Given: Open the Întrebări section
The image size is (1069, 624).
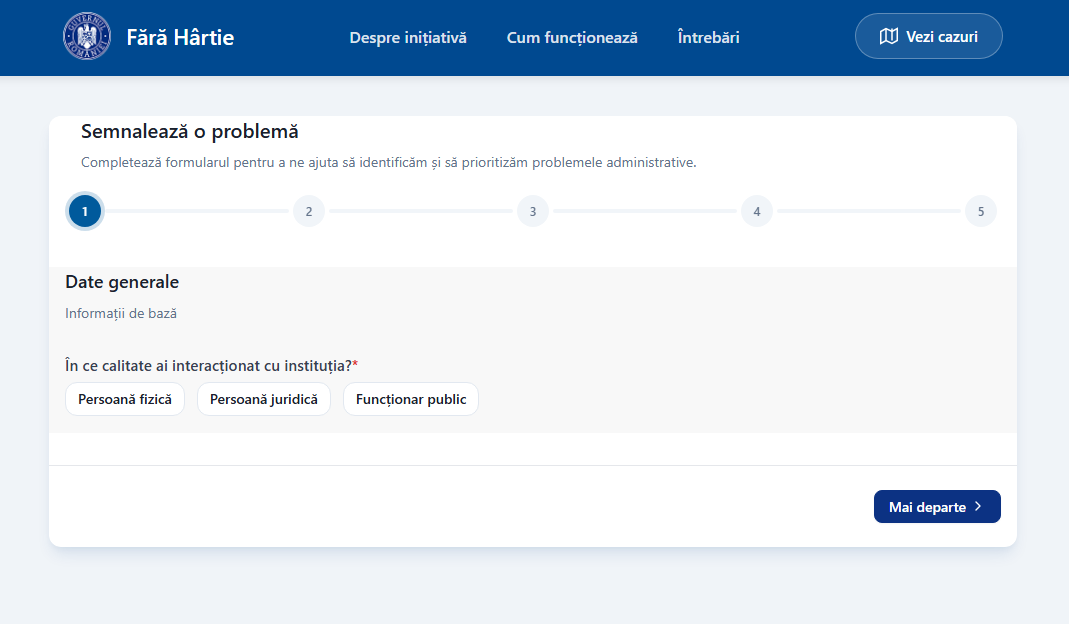Looking at the screenshot, I should pos(708,37).
